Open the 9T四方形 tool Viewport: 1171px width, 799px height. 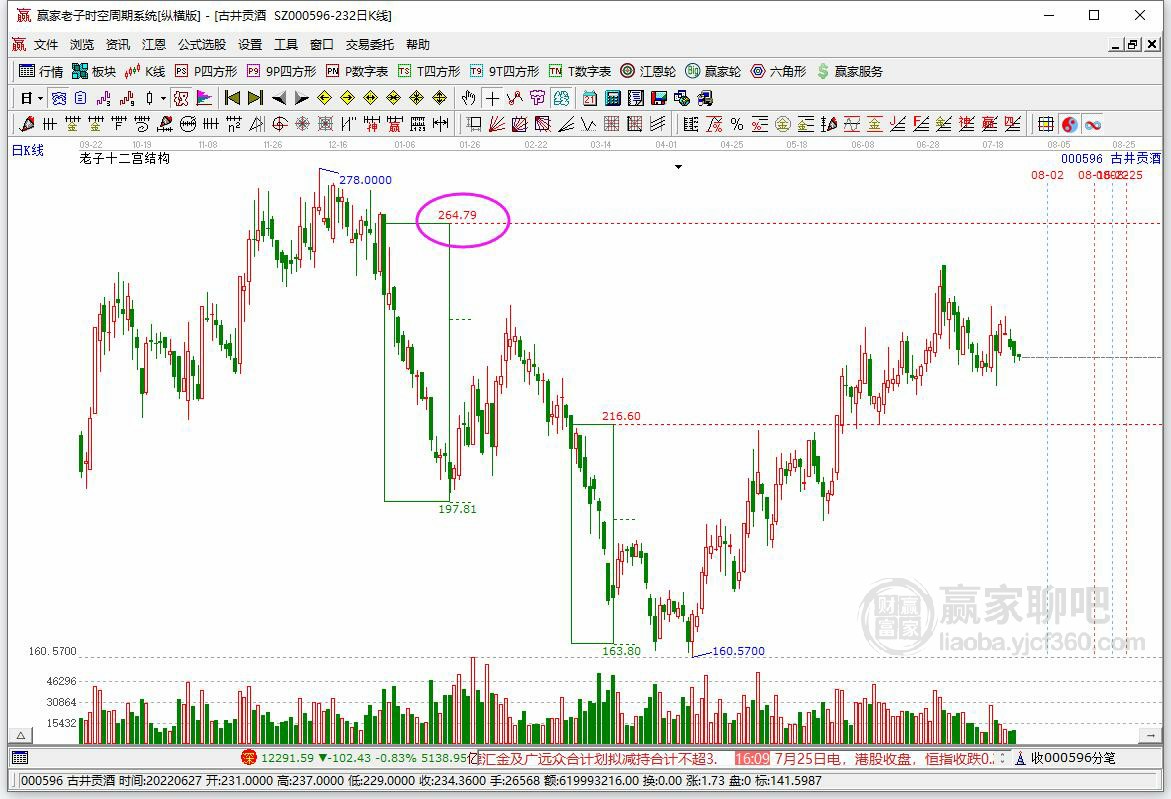pos(504,71)
